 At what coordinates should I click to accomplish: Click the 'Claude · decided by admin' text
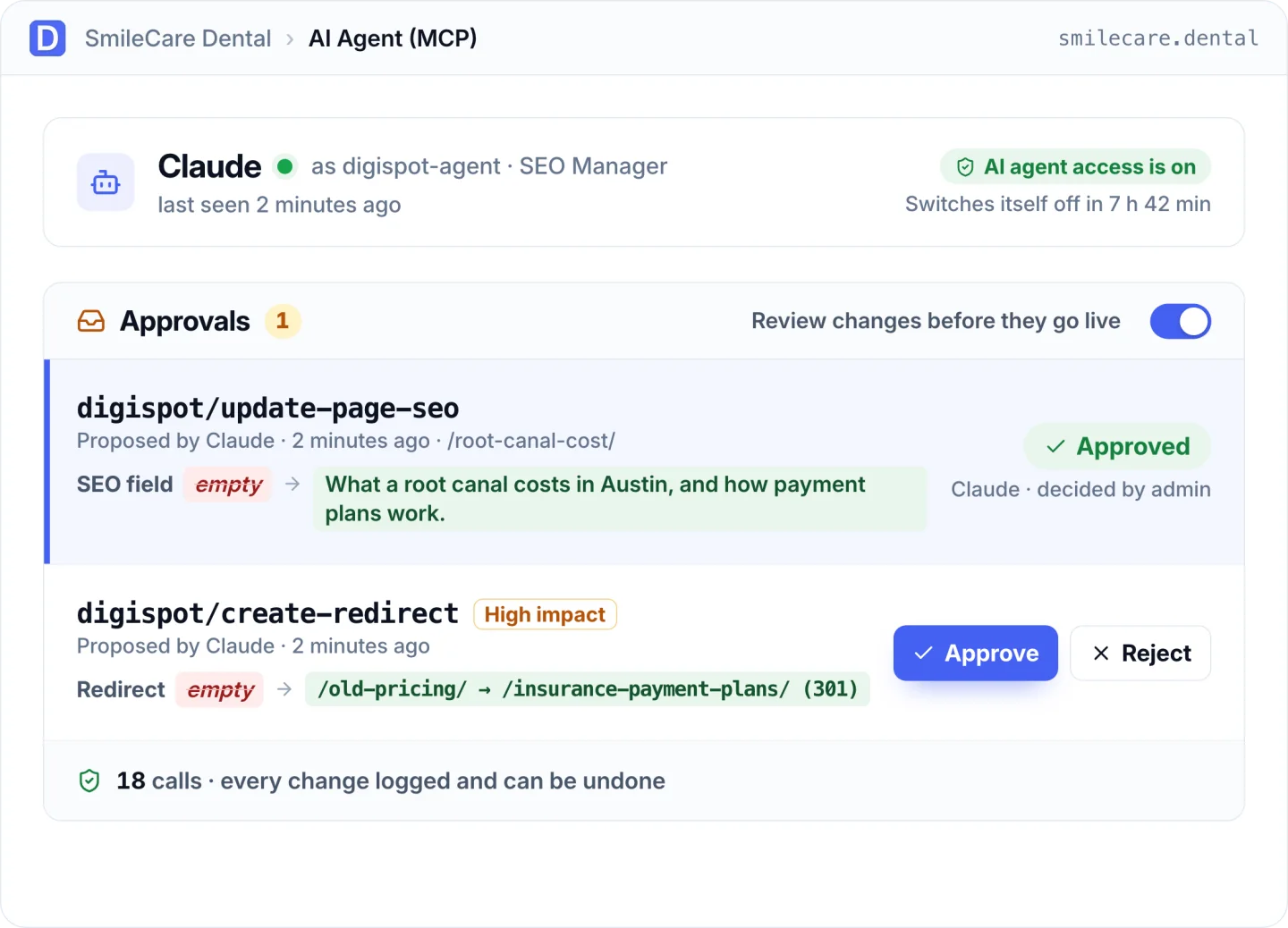(x=1080, y=489)
